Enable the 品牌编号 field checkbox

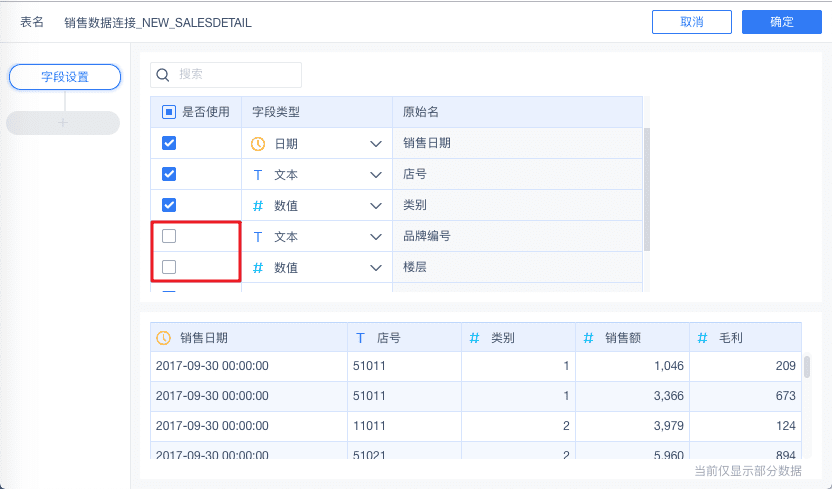169,237
